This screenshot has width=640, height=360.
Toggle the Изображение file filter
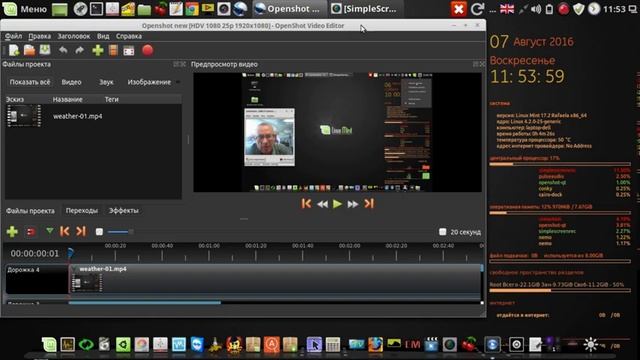tap(149, 82)
